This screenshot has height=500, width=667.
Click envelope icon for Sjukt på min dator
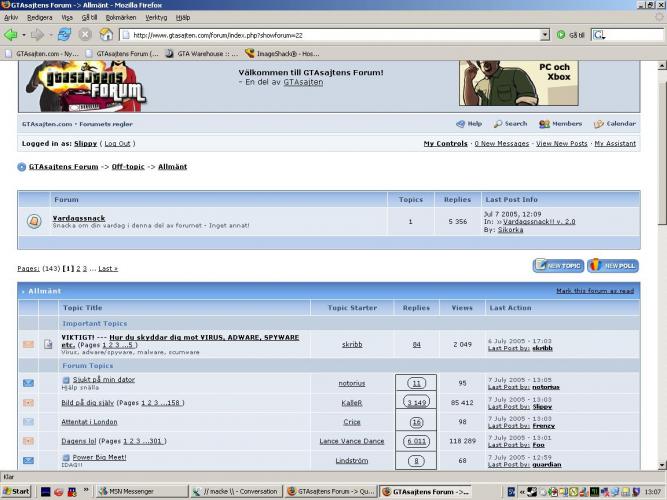(x=29, y=383)
